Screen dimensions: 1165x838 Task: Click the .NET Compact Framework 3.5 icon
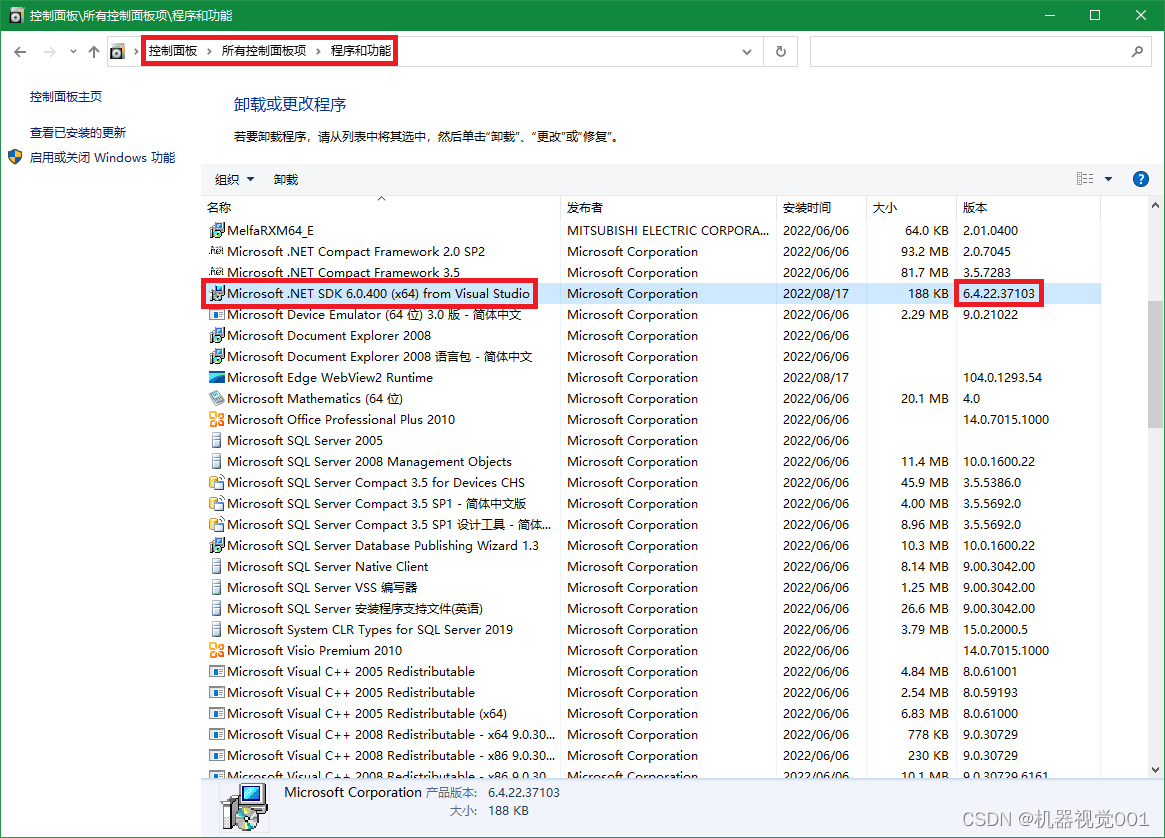[216, 272]
